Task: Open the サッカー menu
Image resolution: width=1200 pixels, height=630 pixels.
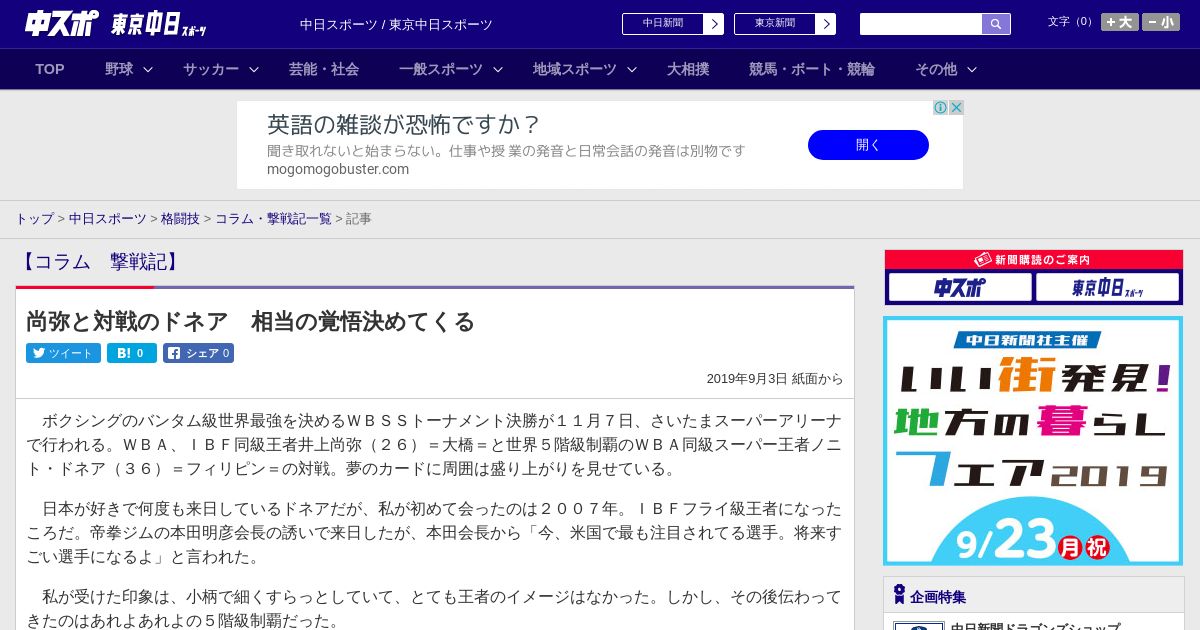Action: (x=211, y=69)
